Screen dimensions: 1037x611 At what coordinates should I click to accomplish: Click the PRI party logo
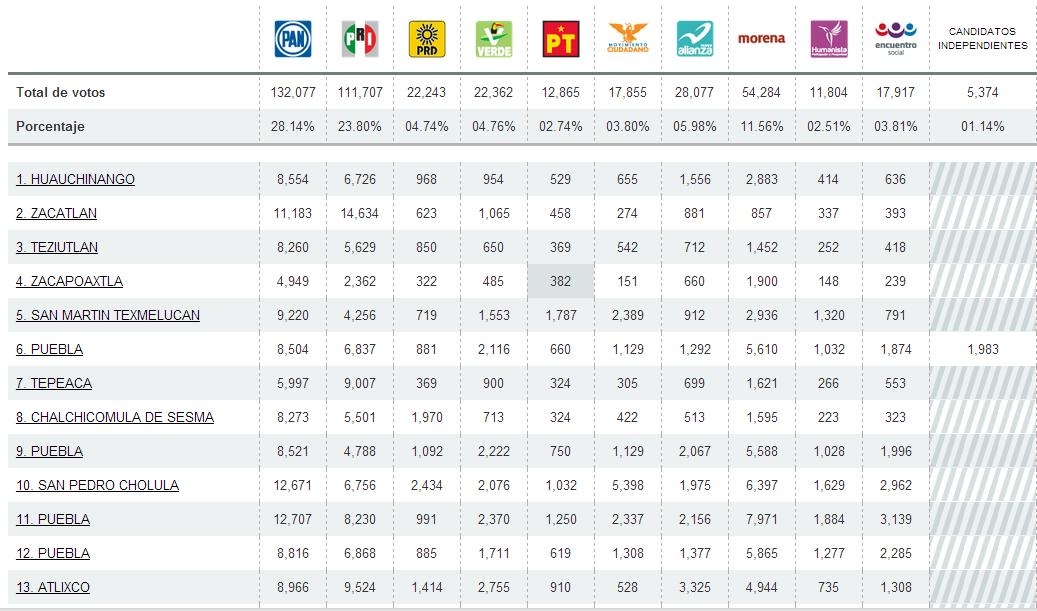pos(360,39)
